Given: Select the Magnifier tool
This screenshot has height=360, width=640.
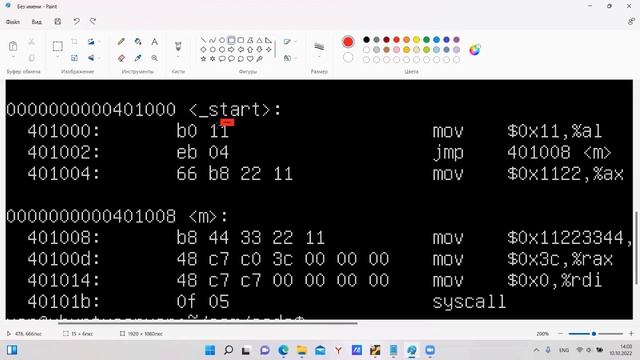Looking at the screenshot, I should tap(154, 58).
